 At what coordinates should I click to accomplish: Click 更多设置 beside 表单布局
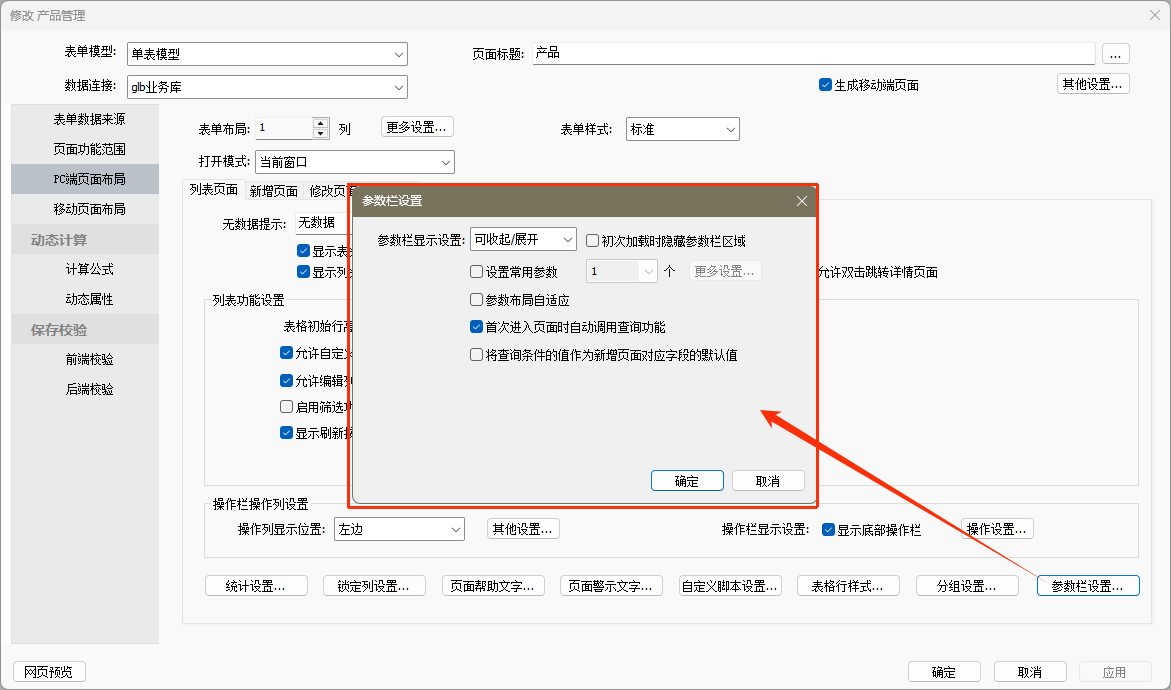[x=417, y=127]
